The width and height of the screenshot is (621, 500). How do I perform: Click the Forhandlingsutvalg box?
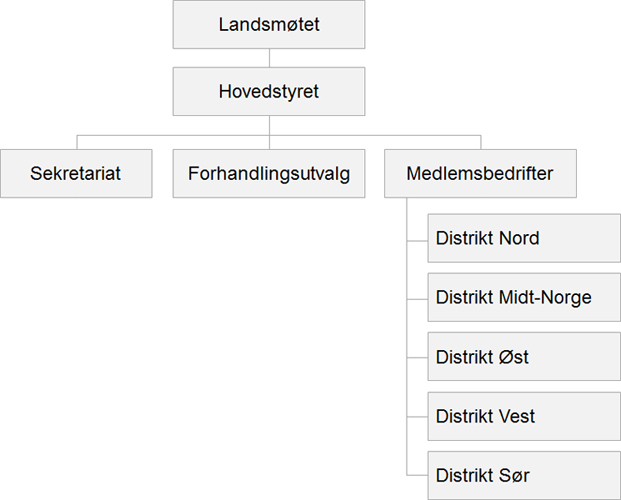pyautogui.click(x=269, y=173)
